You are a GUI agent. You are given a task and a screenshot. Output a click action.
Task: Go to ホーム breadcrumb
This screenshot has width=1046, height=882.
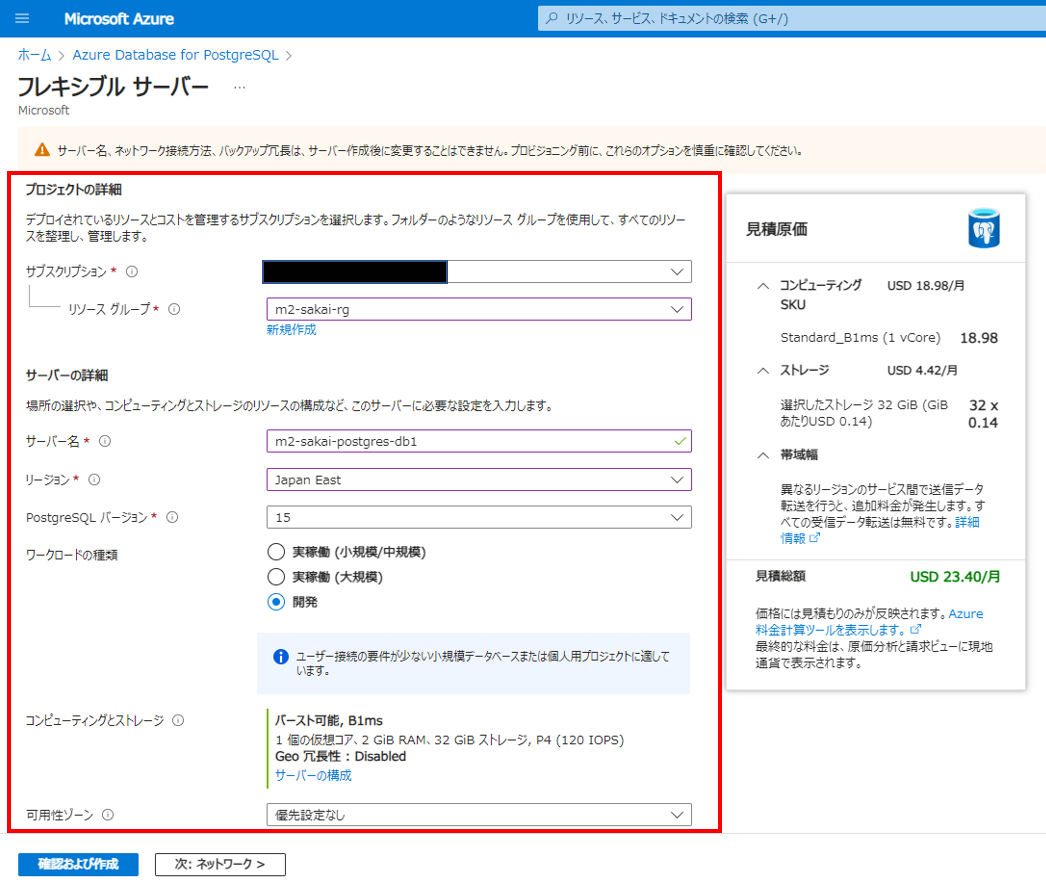click(x=35, y=55)
